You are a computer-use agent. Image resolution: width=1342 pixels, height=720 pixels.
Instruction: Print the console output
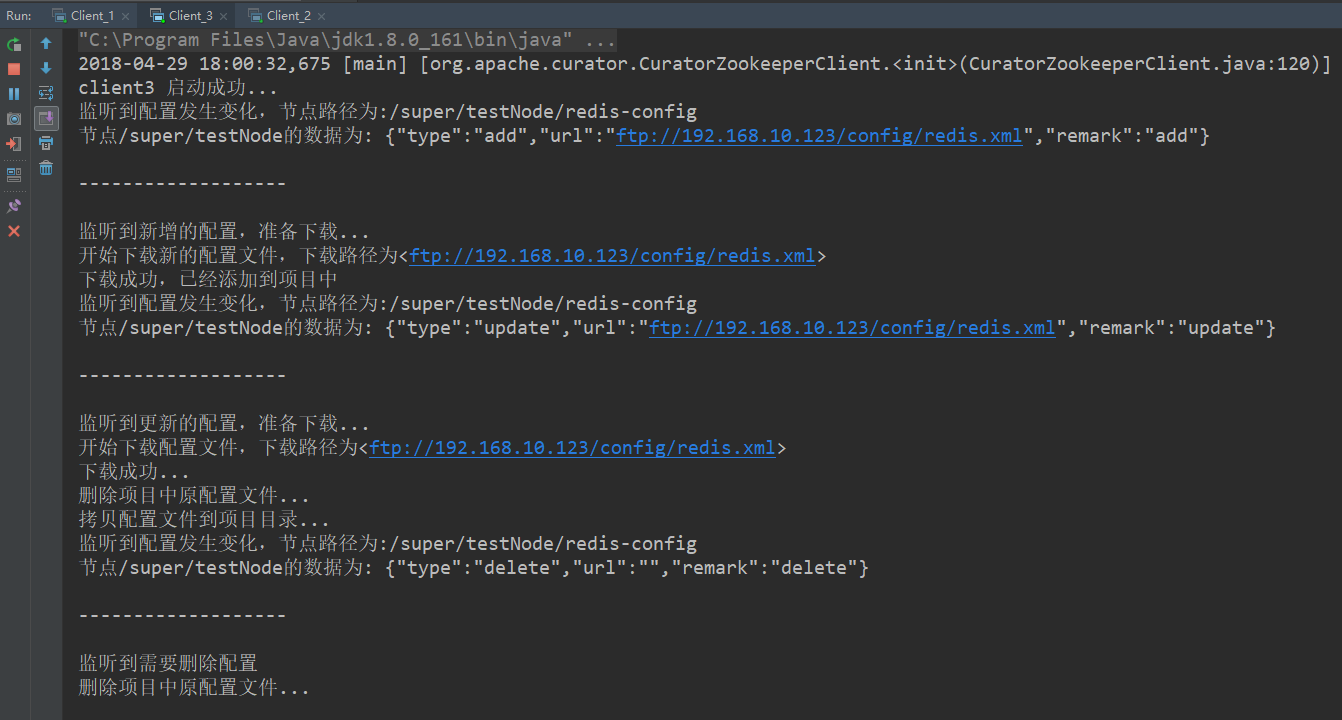click(x=46, y=144)
